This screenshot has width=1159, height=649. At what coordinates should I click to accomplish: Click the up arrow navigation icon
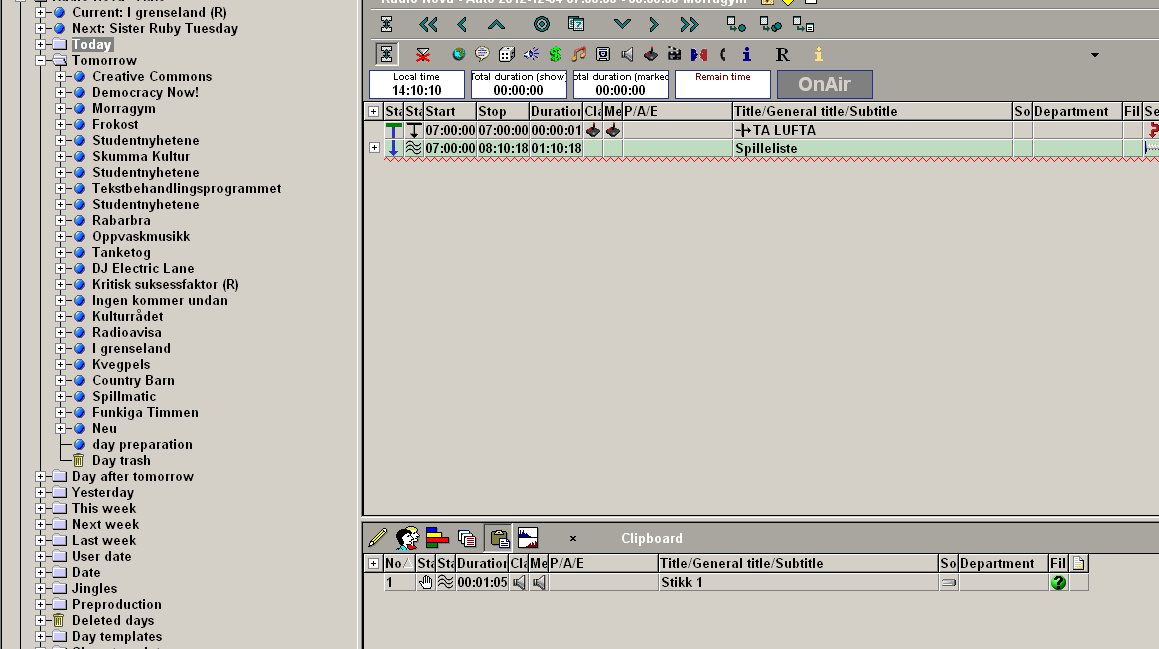pyautogui.click(x=496, y=25)
